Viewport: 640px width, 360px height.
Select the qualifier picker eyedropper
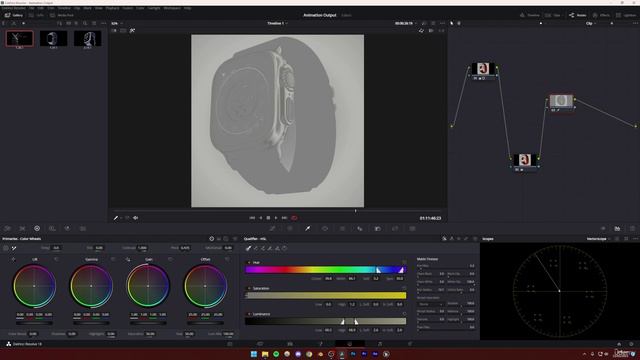[x=248, y=248]
